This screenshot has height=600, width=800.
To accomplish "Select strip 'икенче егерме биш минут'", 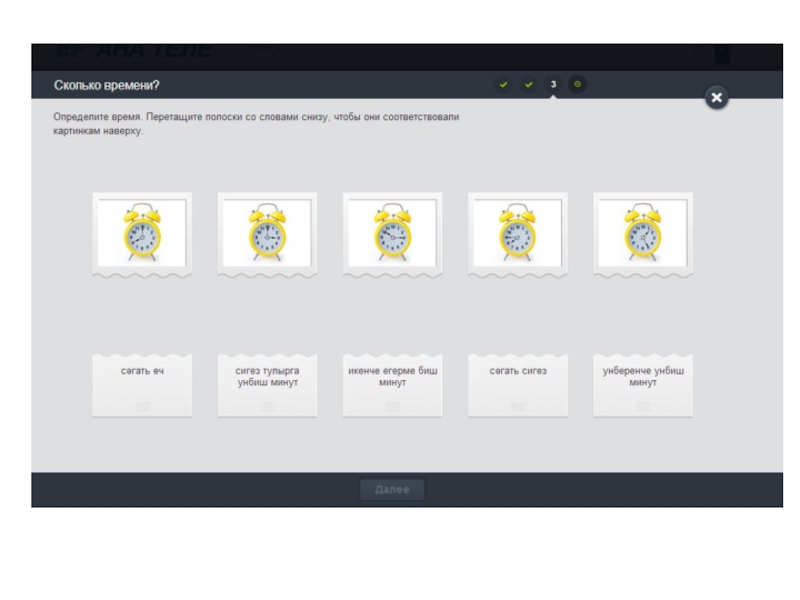I will (392, 386).
